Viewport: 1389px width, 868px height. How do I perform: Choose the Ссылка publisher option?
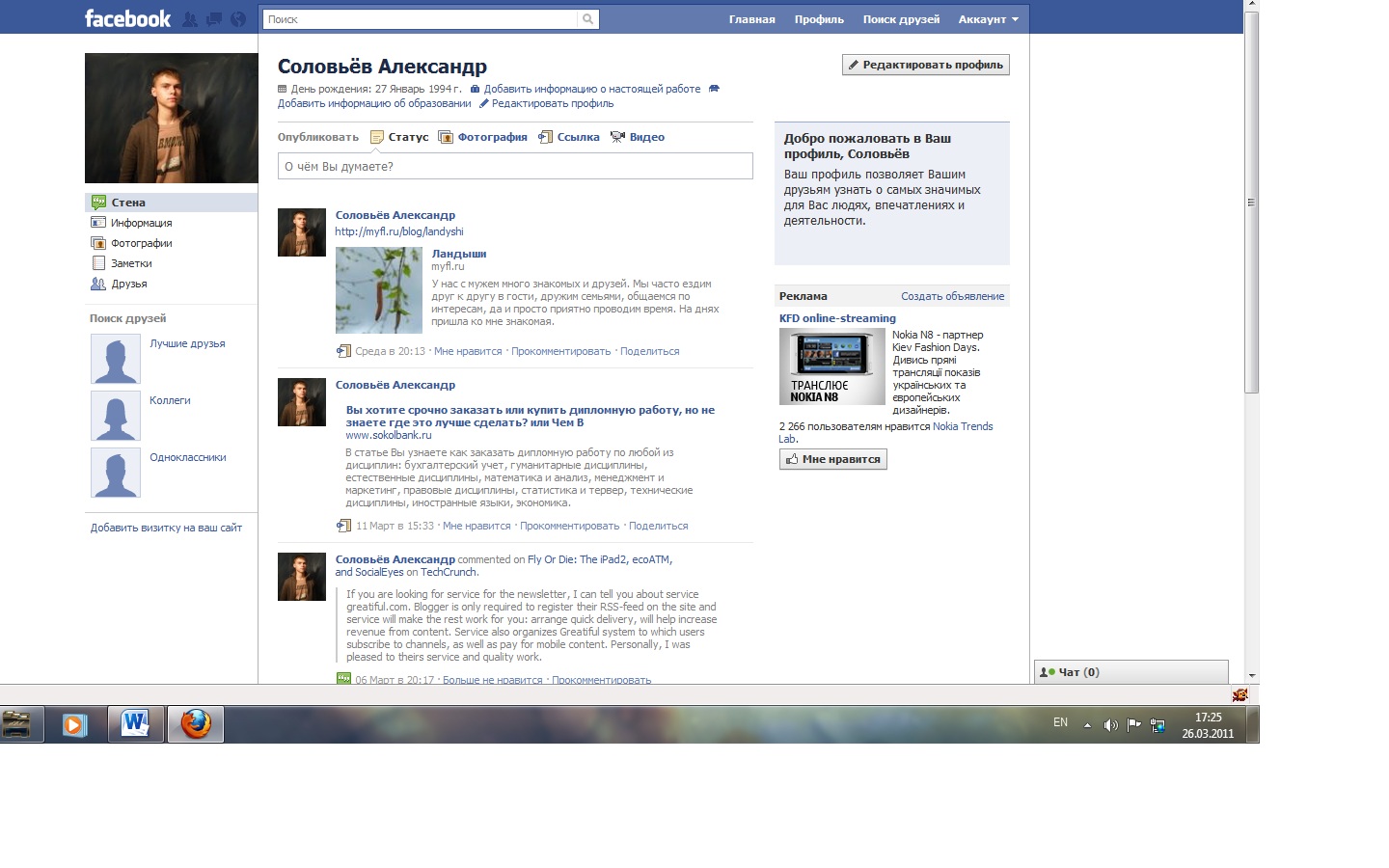568,137
